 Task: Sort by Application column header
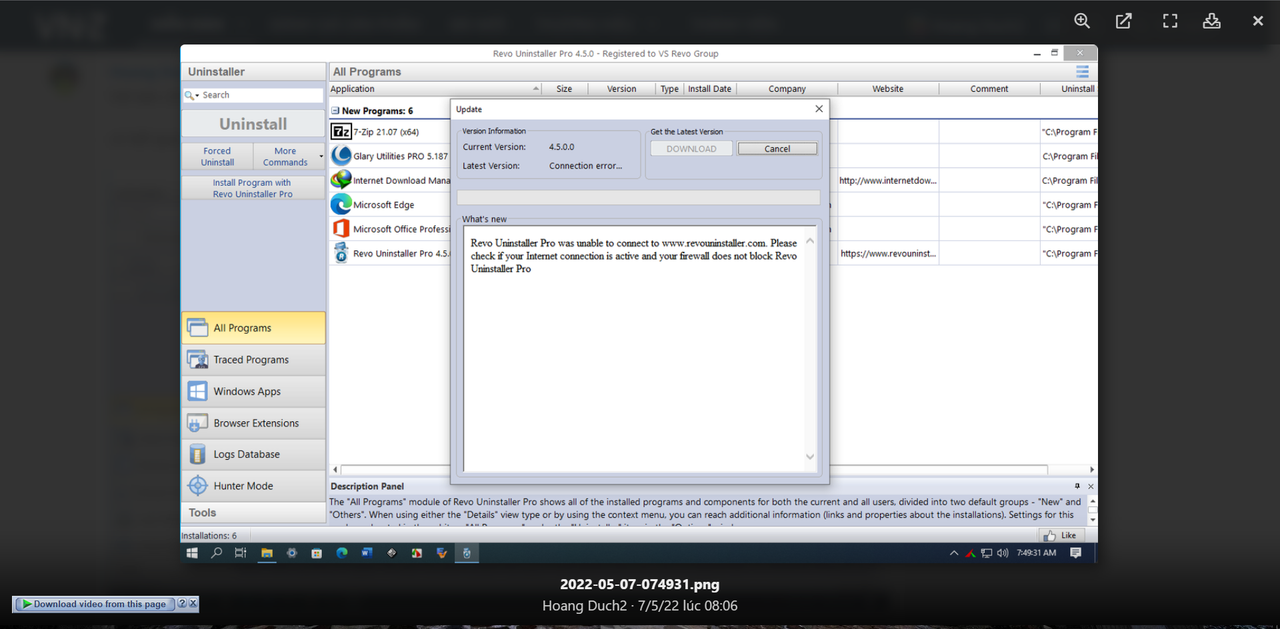coord(435,89)
